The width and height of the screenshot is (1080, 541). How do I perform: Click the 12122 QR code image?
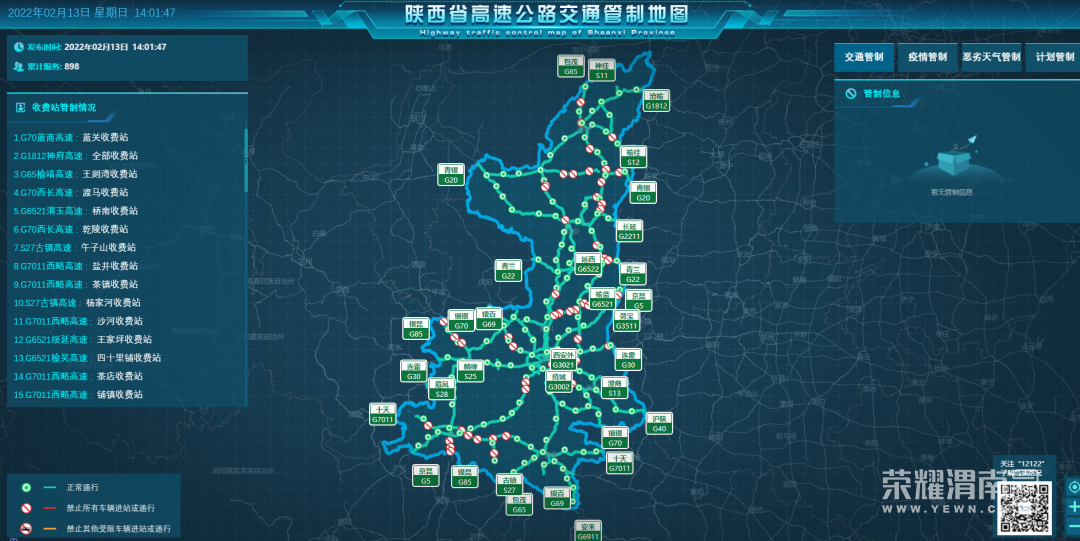(x=1024, y=507)
